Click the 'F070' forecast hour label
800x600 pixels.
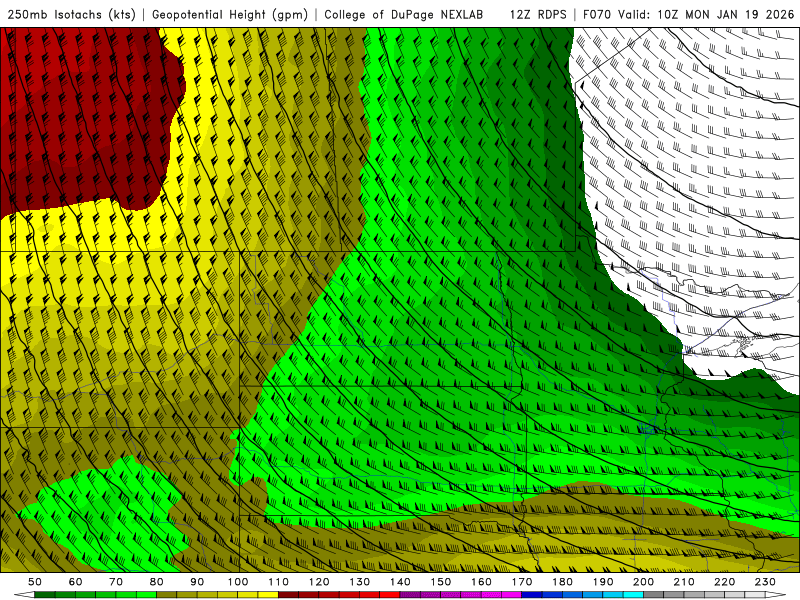(x=597, y=15)
